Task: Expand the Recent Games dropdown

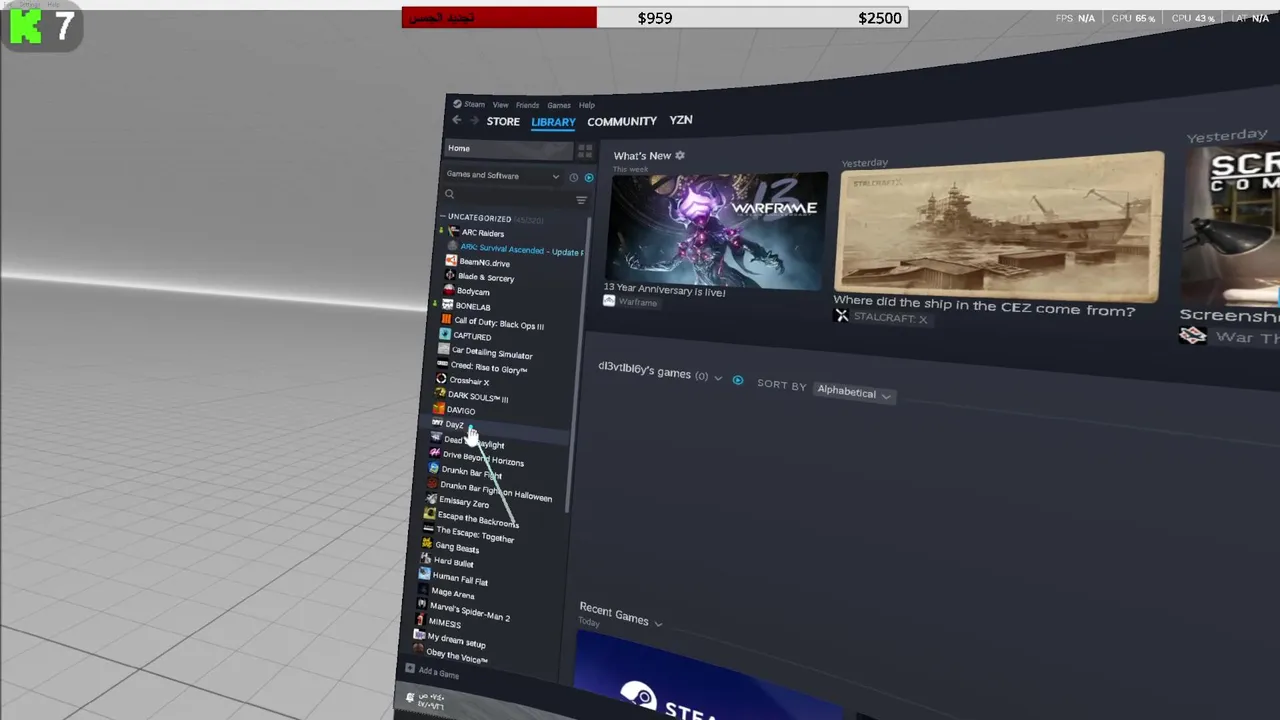Action: coord(658,623)
